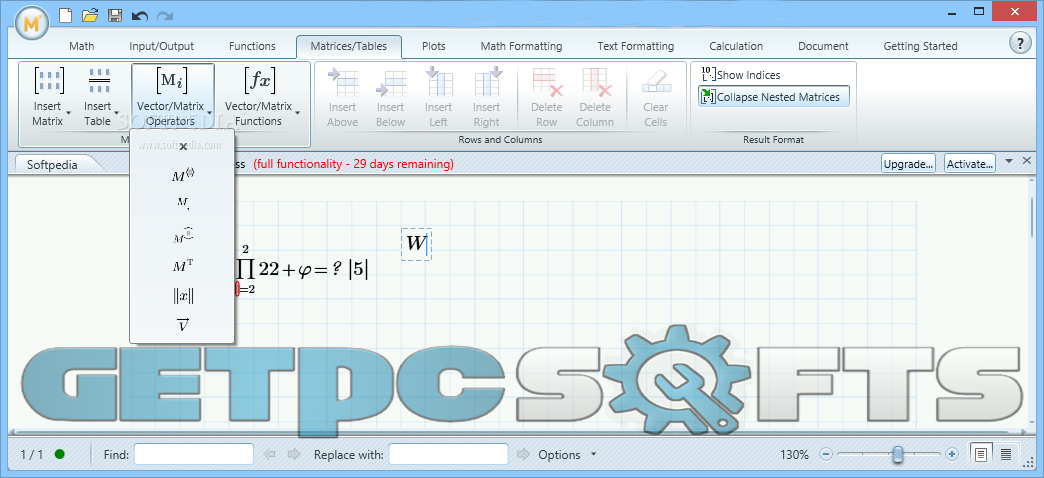Open the Plots ribbon tab

[x=433, y=46]
